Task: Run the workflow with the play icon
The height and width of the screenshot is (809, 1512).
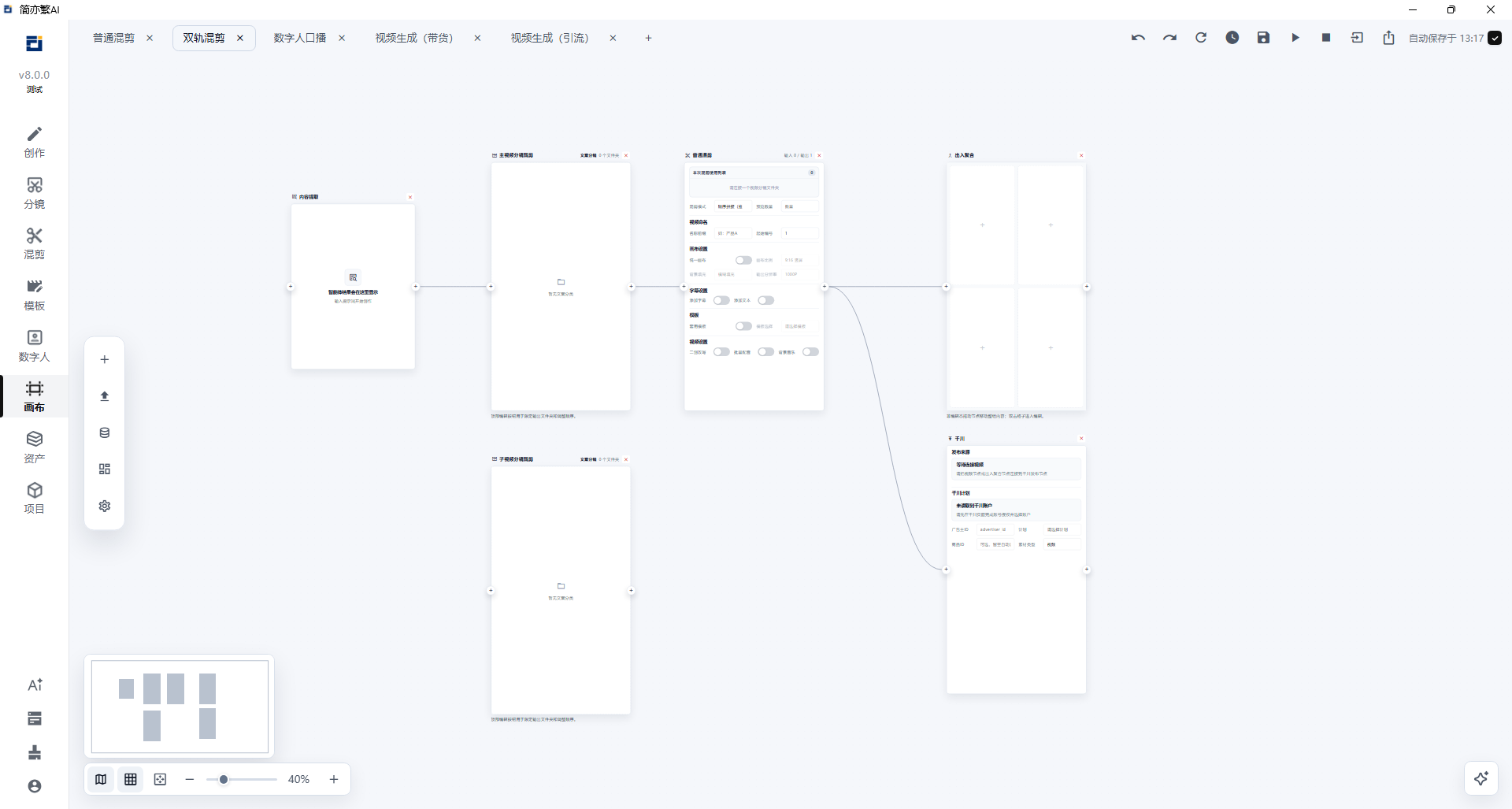Action: coord(1295,38)
